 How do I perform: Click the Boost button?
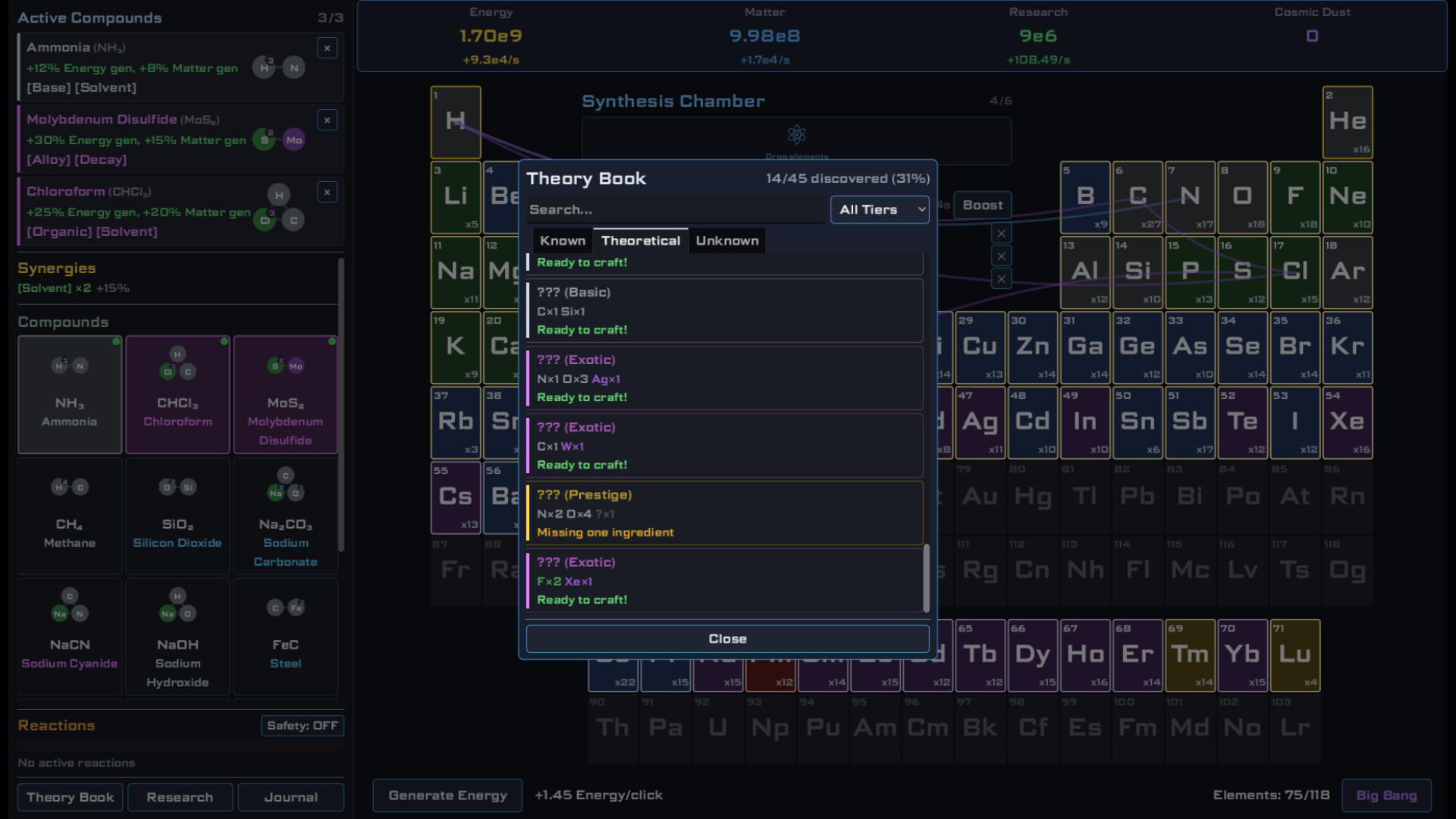[982, 205]
